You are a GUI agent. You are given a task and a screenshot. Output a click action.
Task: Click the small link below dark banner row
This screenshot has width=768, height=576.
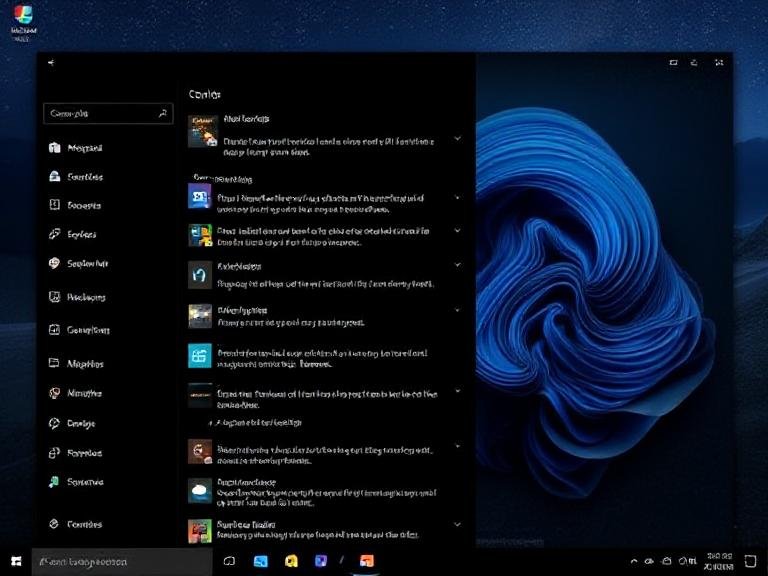pos(255,422)
